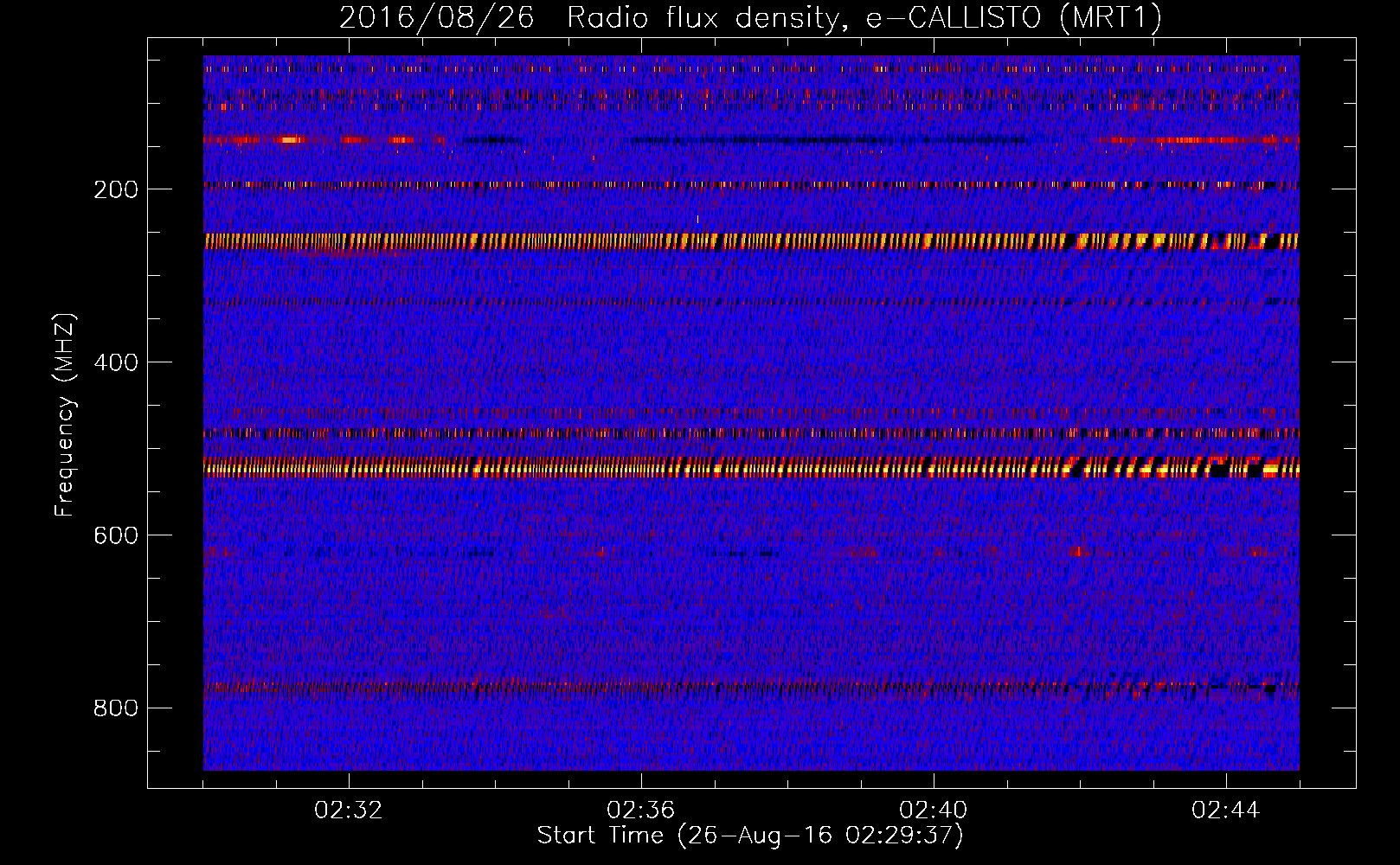This screenshot has height=865, width=1400.
Task: Click the 400 frequency tick label
Action: click(x=116, y=362)
